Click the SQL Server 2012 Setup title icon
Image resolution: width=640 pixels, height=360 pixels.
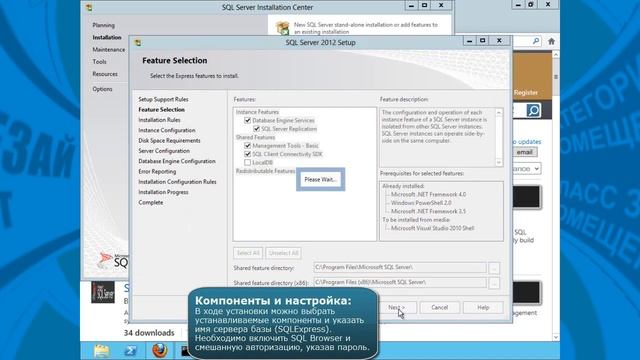tap(138, 42)
